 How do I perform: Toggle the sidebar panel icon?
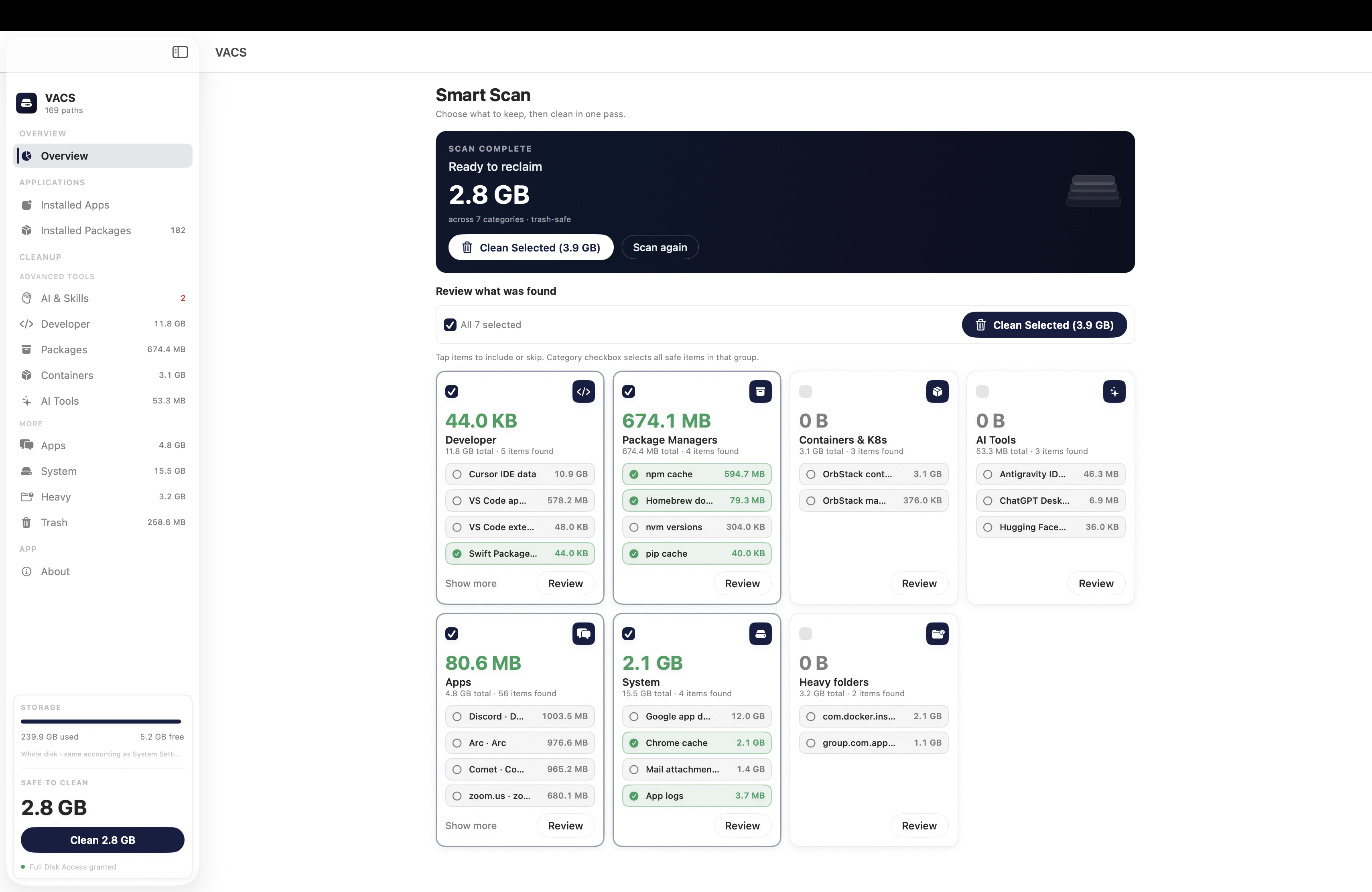click(180, 52)
